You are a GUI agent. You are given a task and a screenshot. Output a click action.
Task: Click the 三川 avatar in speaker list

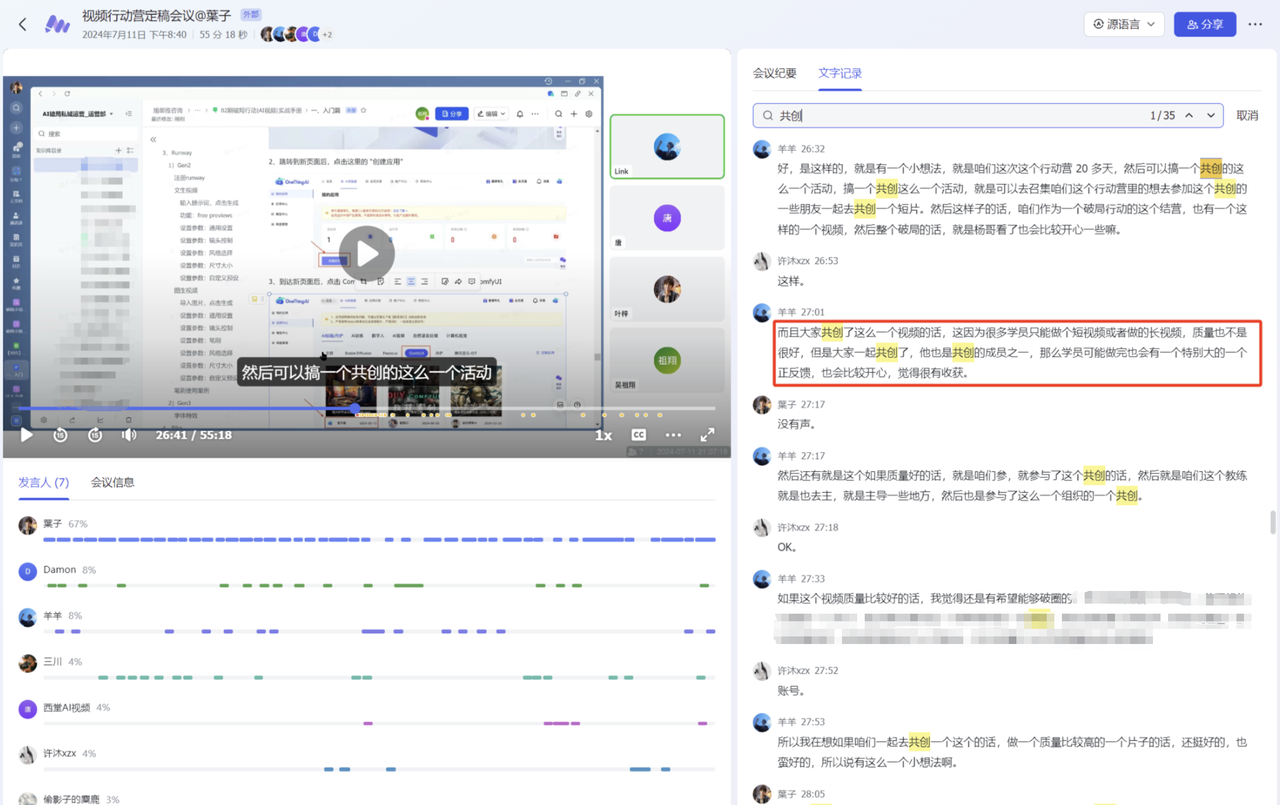27,663
